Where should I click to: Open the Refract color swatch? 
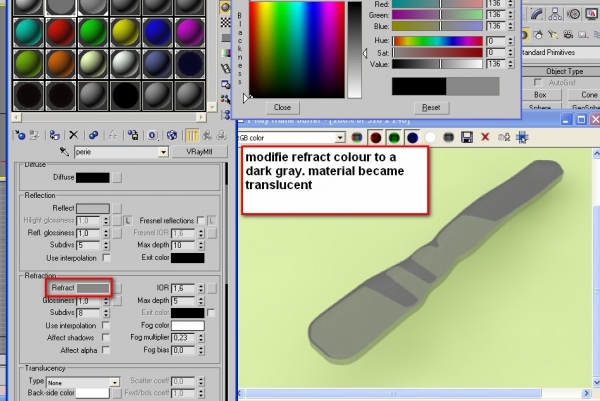pyautogui.click(x=93, y=288)
